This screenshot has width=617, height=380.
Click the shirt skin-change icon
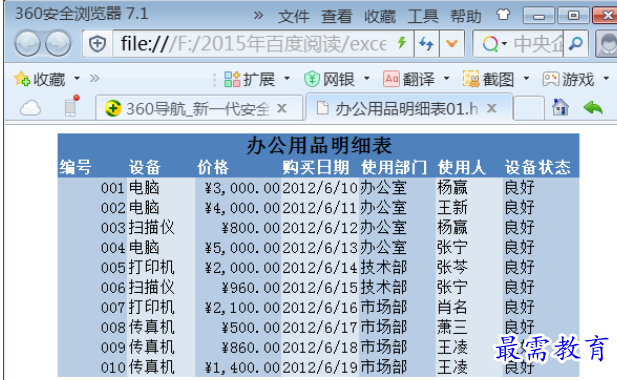point(503,15)
